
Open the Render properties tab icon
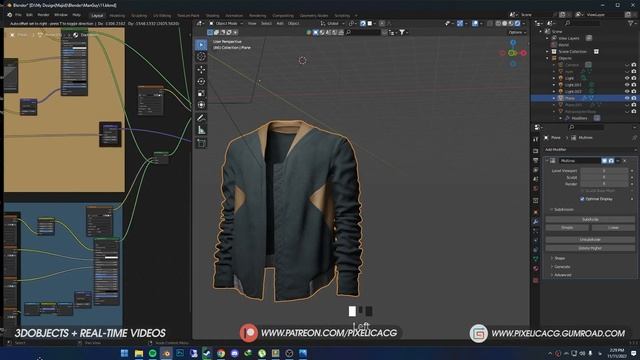[x=536, y=151]
